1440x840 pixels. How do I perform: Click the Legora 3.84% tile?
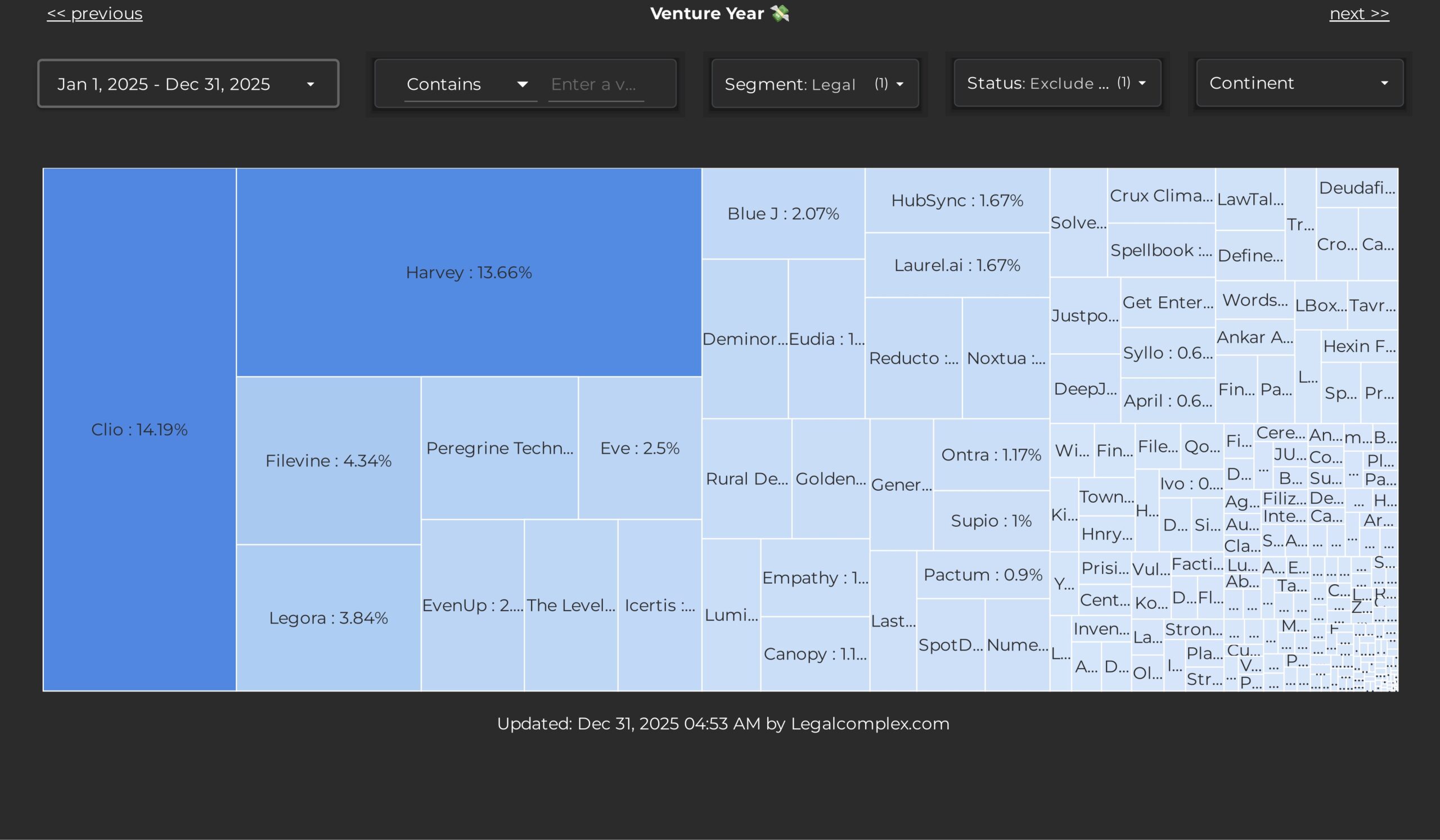pos(328,618)
